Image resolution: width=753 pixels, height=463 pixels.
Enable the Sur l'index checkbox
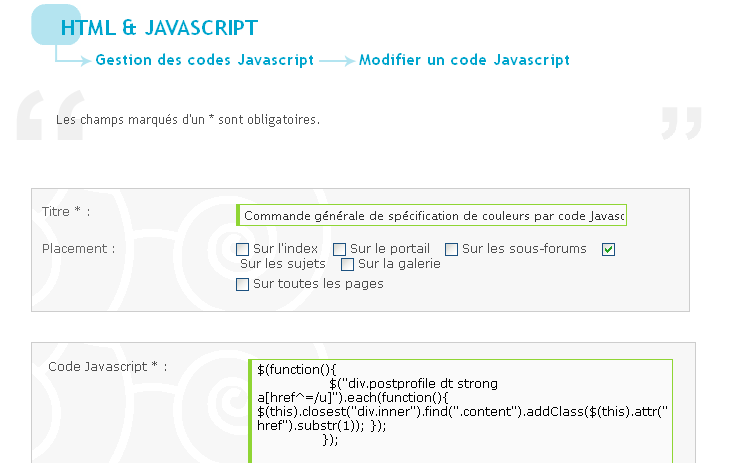pyautogui.click(x=243, y=249)
